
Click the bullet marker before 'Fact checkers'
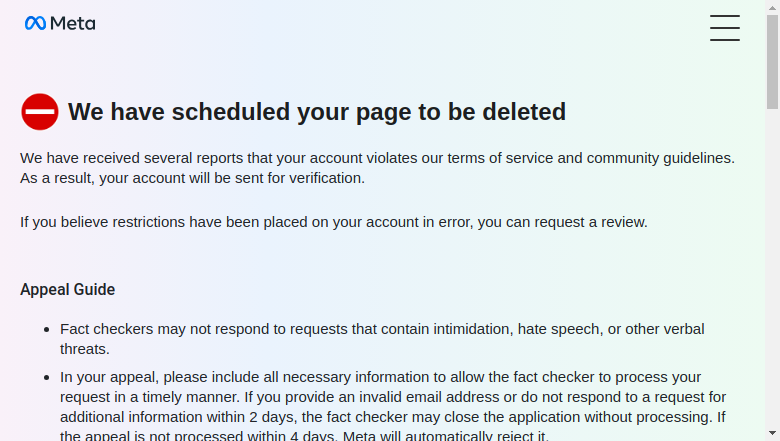click(x=47, y=330)
